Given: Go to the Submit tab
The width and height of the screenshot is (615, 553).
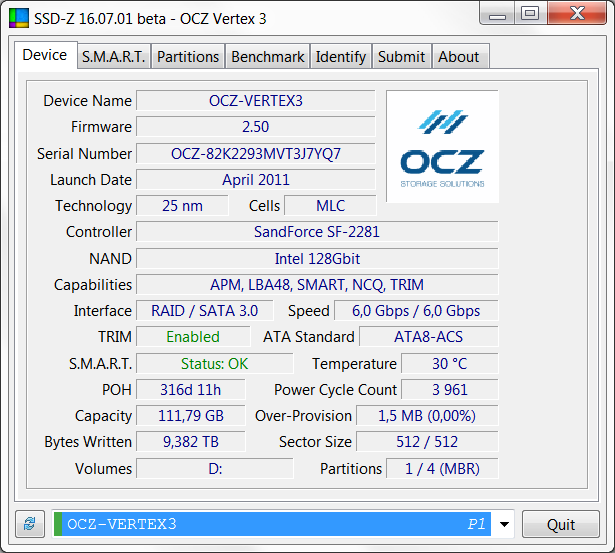Looking at the screenshot, I should 402,56.
